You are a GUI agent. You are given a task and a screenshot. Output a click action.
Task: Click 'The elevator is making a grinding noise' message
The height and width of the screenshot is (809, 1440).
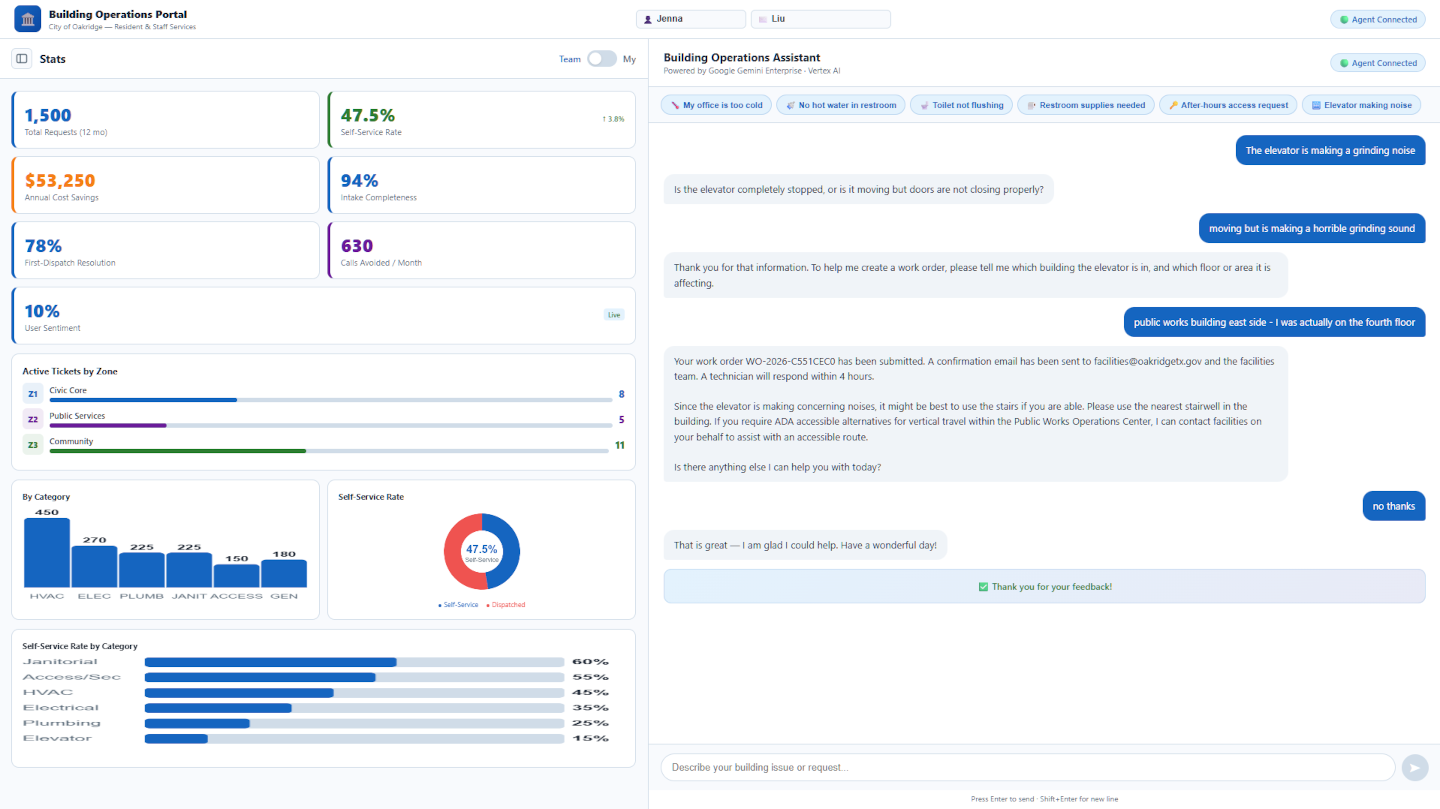(x=1330, y=151)
